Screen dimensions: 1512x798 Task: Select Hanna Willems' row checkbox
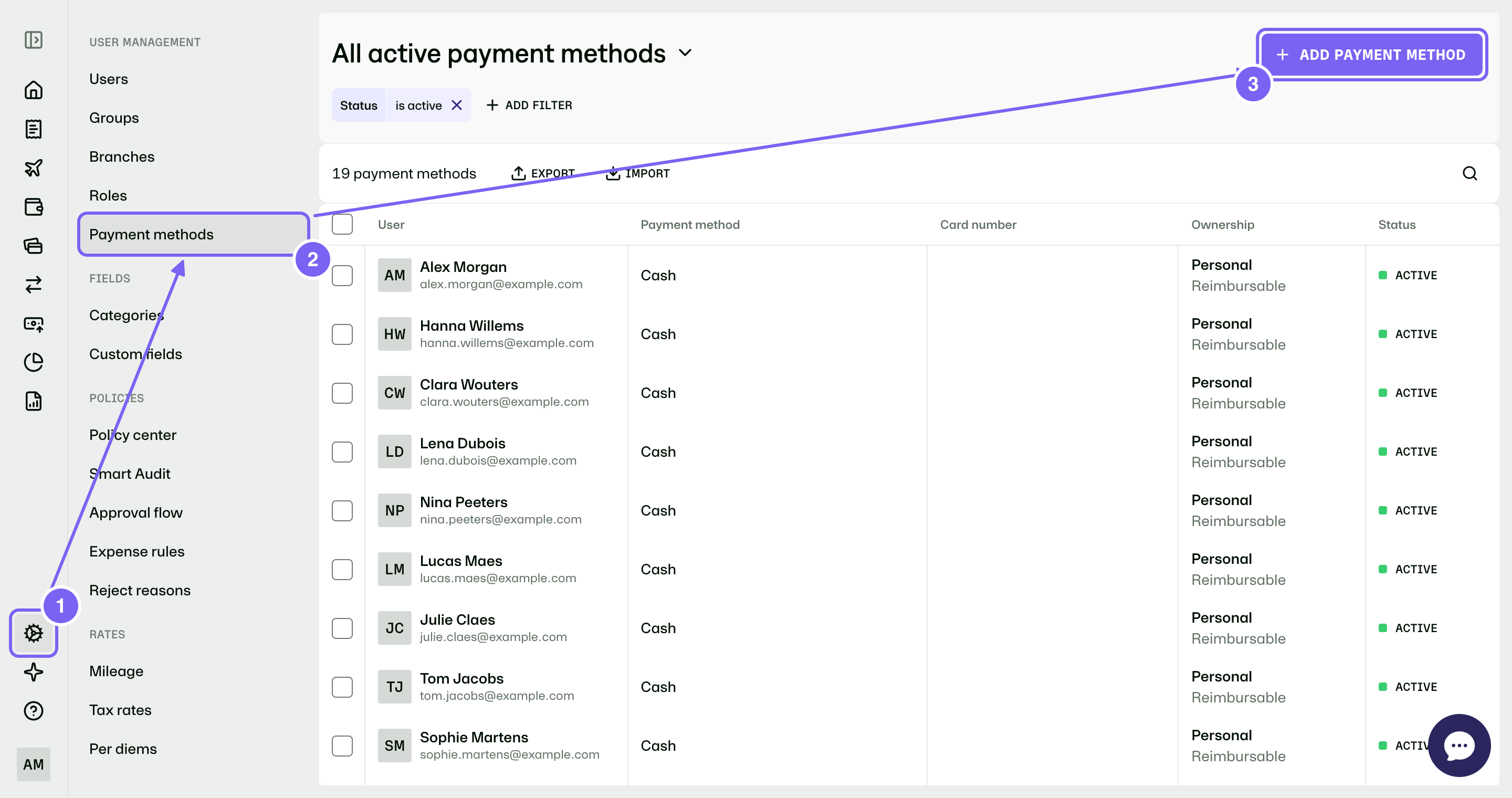pos(342,334)
